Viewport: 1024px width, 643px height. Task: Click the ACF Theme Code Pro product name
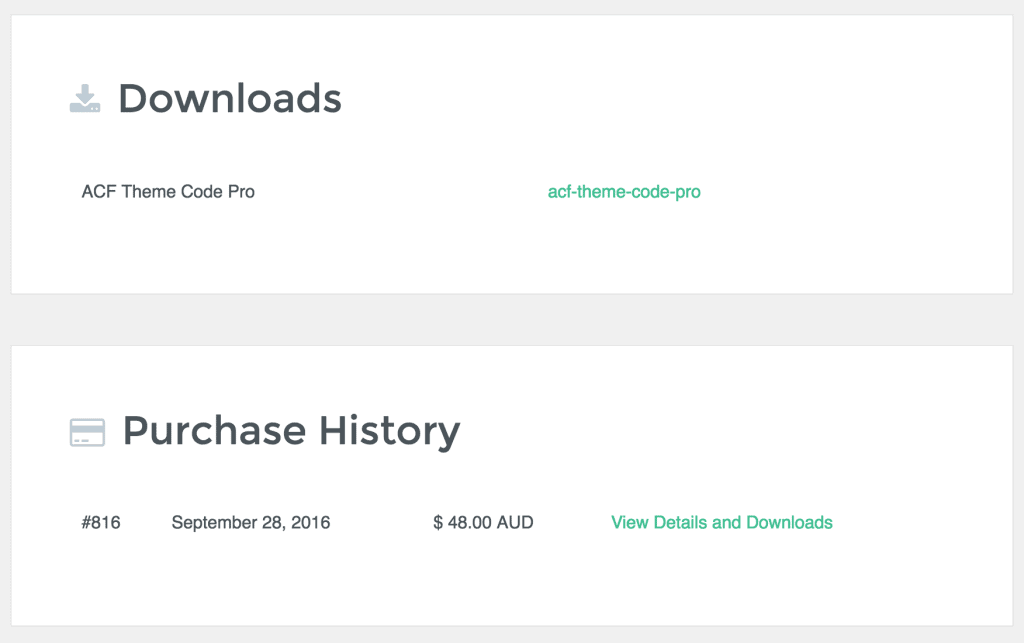pyautogui.click(x=168, y=192)
